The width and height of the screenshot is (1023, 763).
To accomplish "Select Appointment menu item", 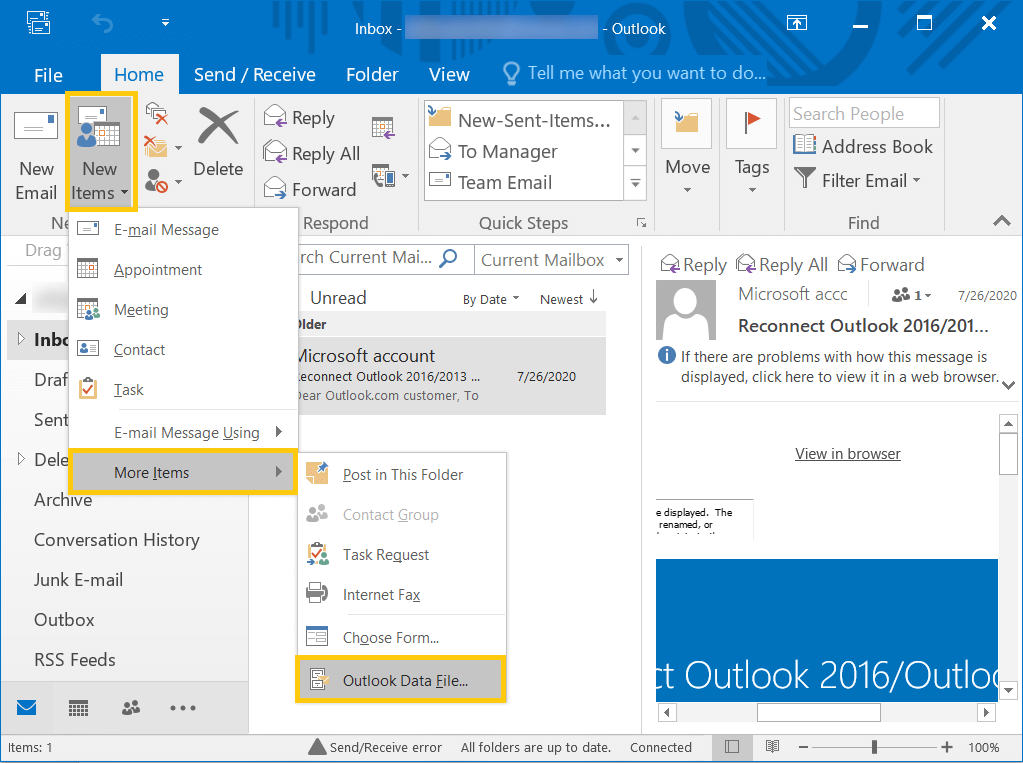I will [x=183, y=269].
